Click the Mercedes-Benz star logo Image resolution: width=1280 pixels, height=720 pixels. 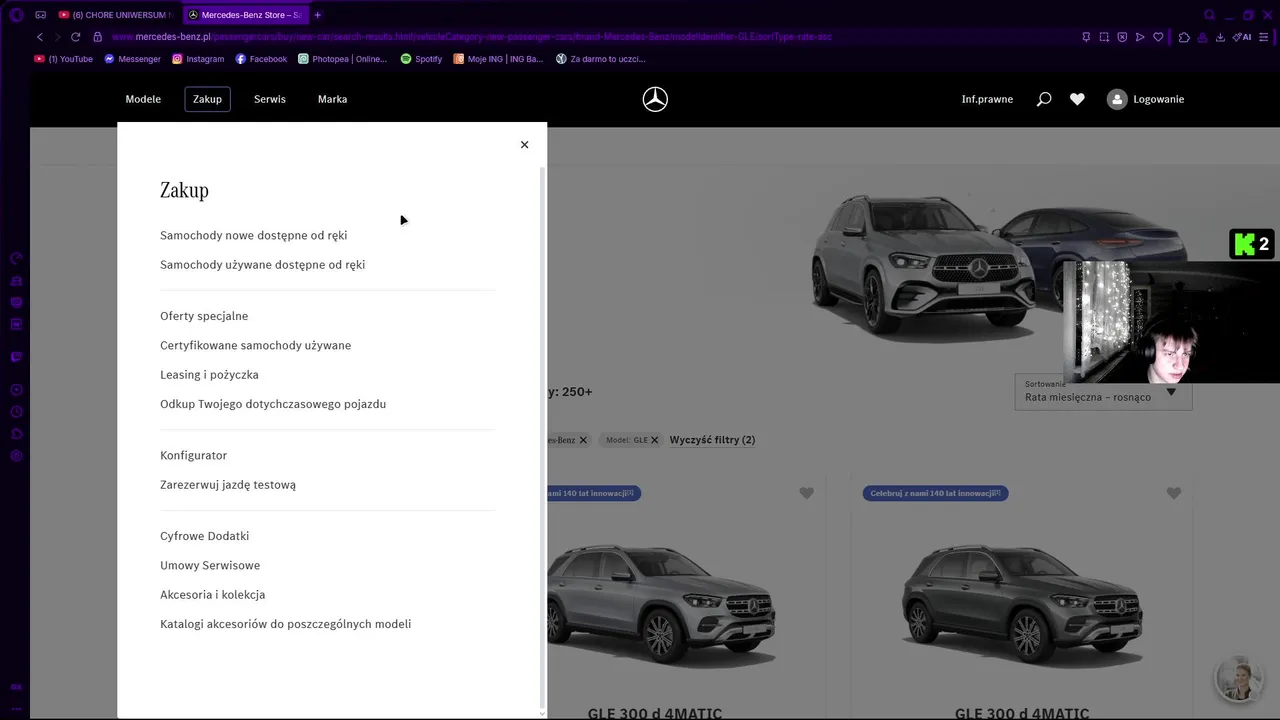(655, 99)
